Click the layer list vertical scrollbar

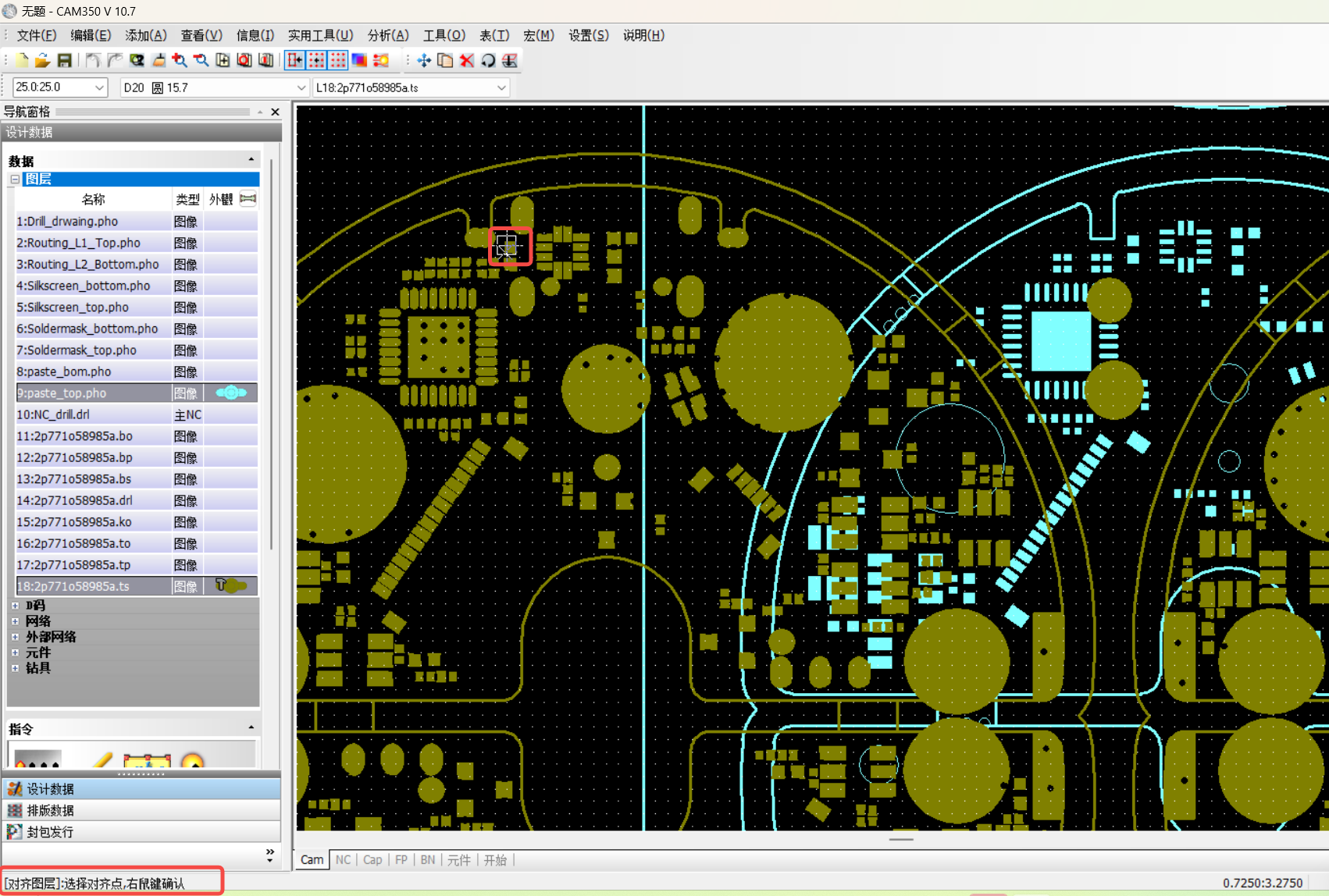coord(271,355)
